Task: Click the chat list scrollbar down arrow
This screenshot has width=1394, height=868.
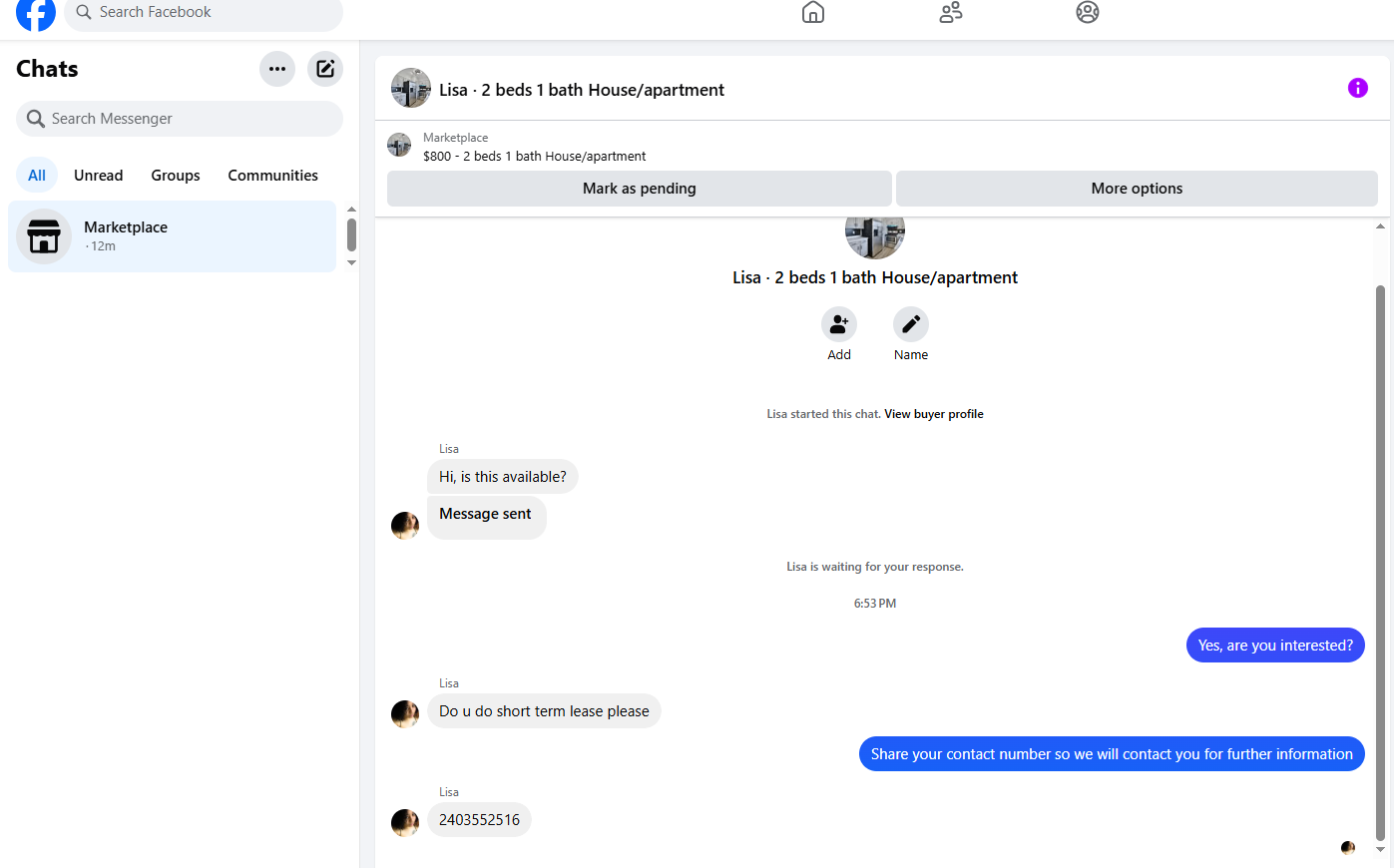Action: [x=351, y=262]
